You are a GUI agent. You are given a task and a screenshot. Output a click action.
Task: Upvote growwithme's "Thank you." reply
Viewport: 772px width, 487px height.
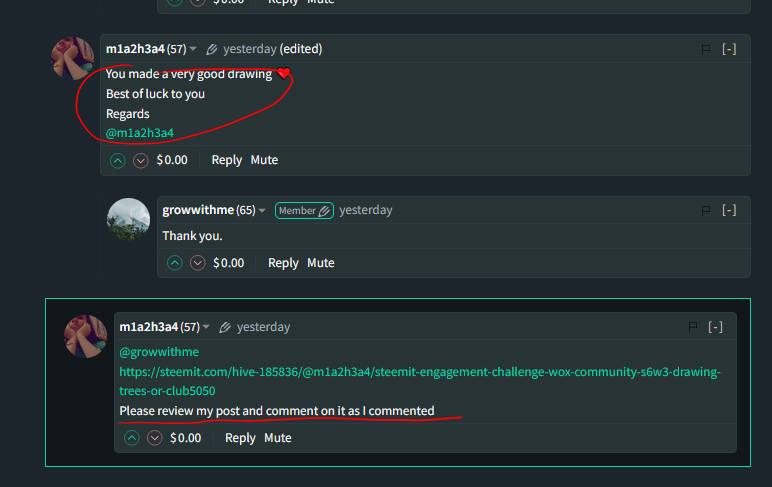174,263
